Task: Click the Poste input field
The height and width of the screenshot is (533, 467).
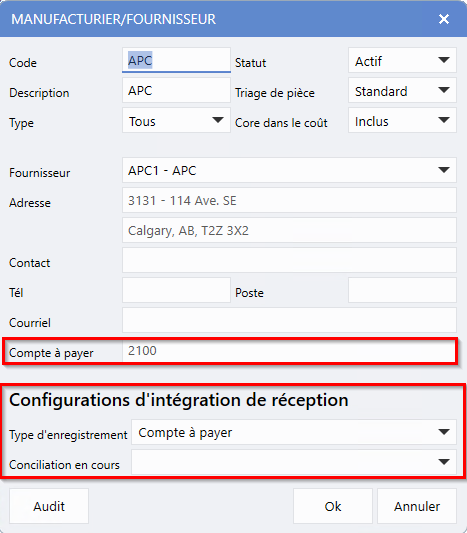Action: 402,290
